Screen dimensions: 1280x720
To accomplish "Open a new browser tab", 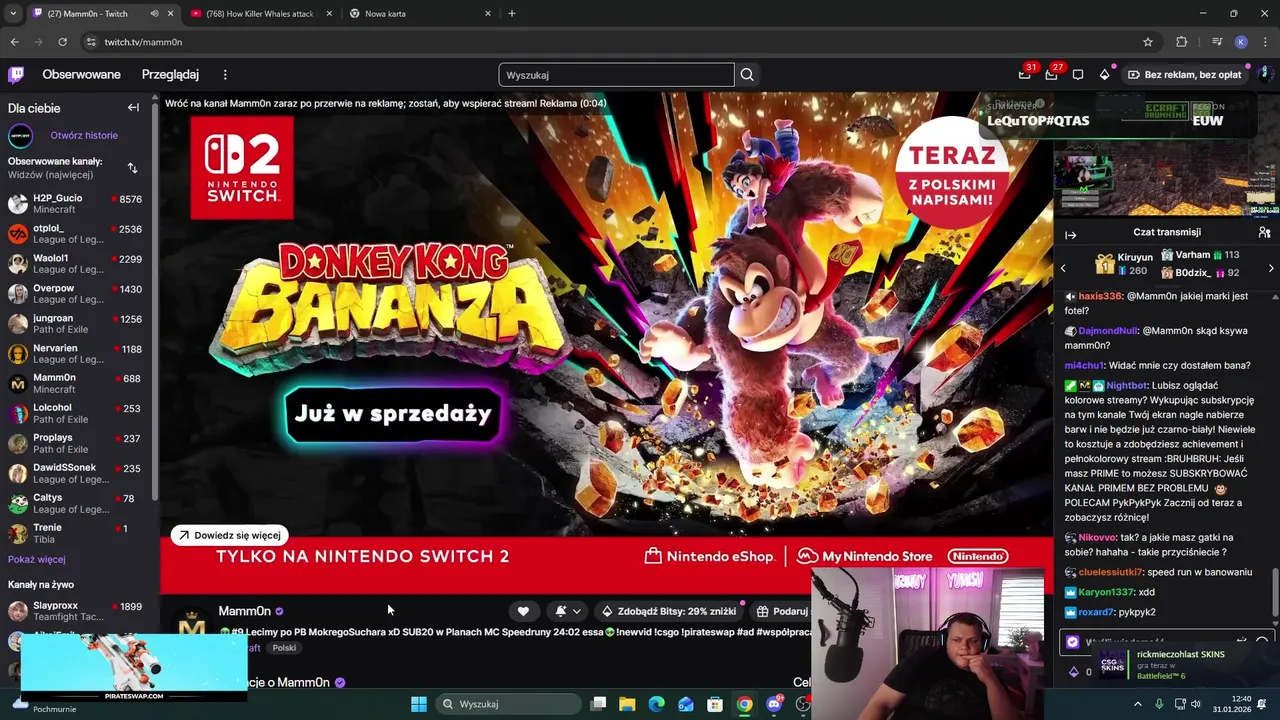I will point(512,13).
